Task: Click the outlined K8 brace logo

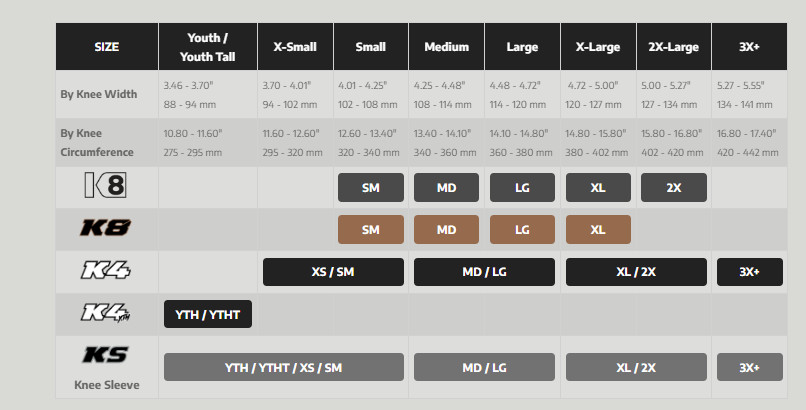Action: click(105, 185)
